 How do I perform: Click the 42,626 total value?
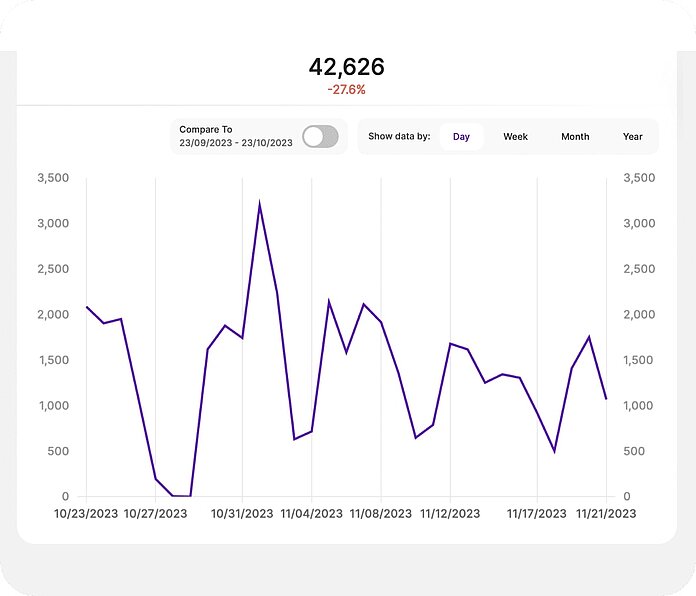(x=346, y=67)
